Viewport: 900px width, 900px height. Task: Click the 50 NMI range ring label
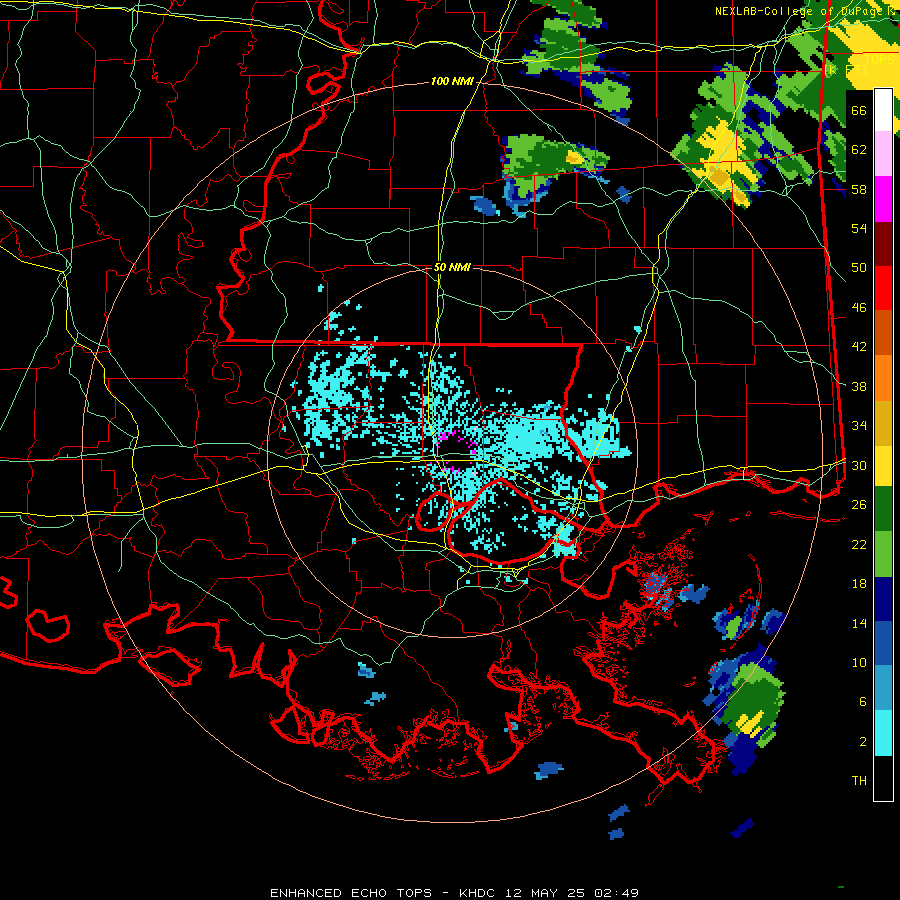(x=452, y=267)
